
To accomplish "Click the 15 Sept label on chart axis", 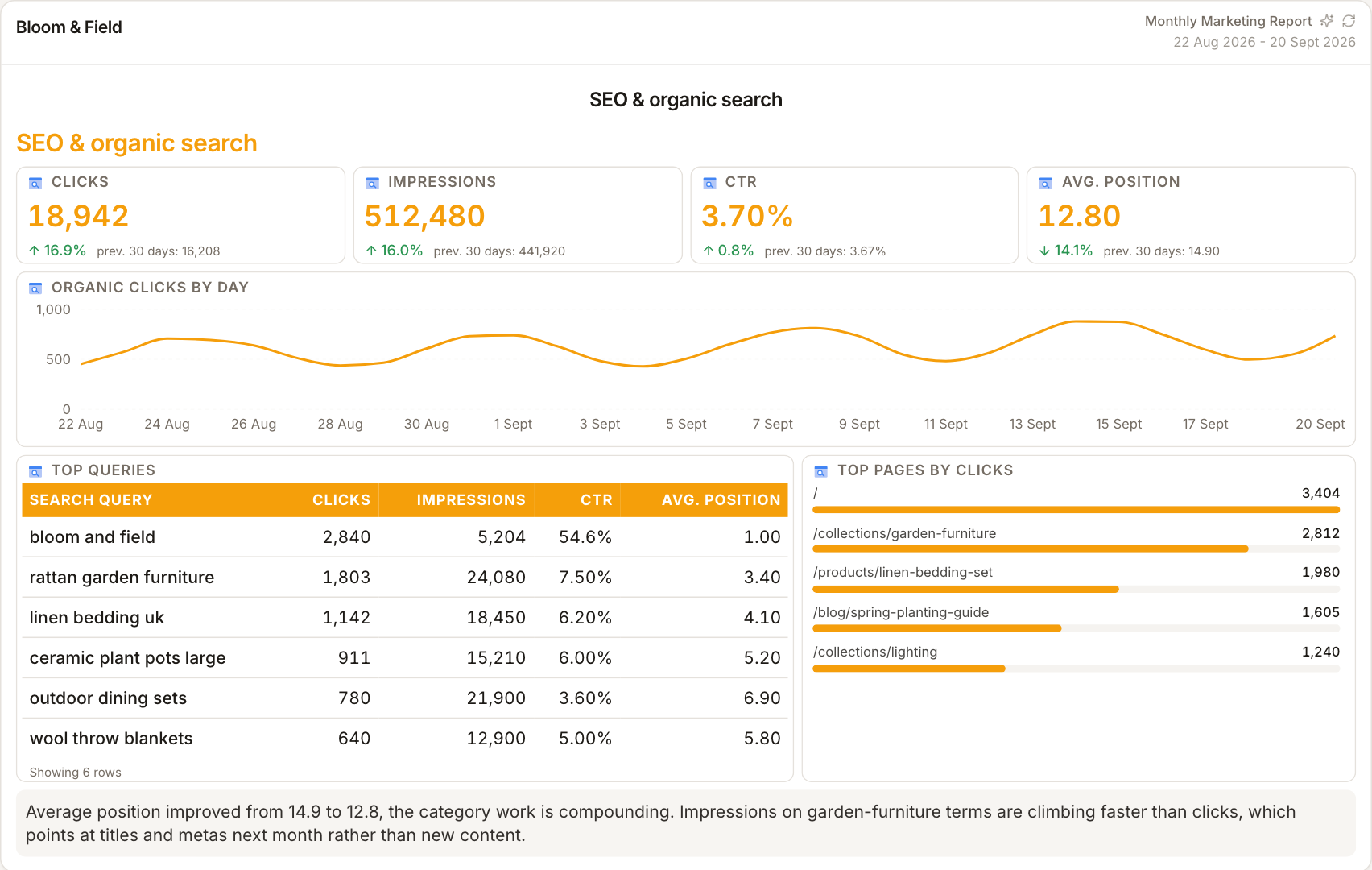I will [1118, 424].
